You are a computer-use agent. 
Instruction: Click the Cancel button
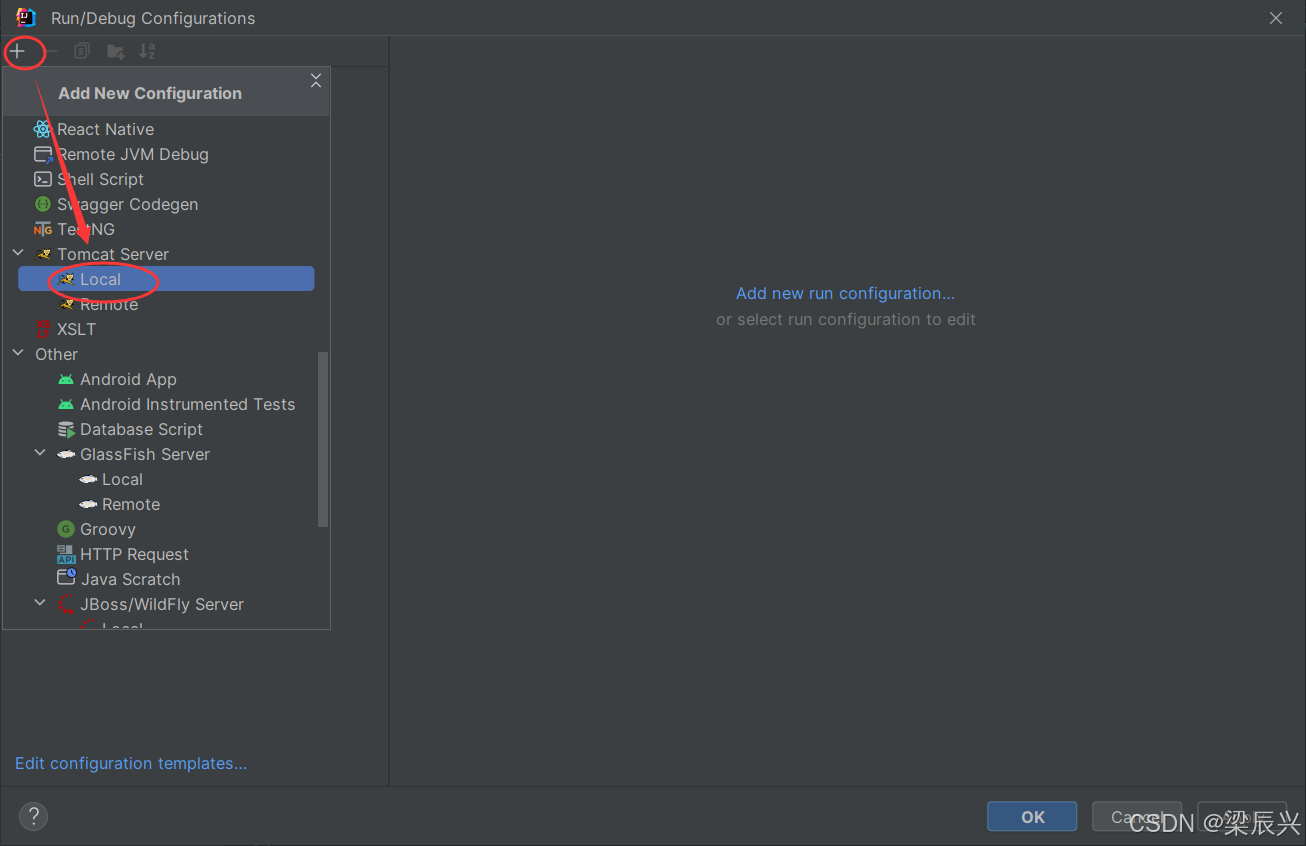point(1137,816)
